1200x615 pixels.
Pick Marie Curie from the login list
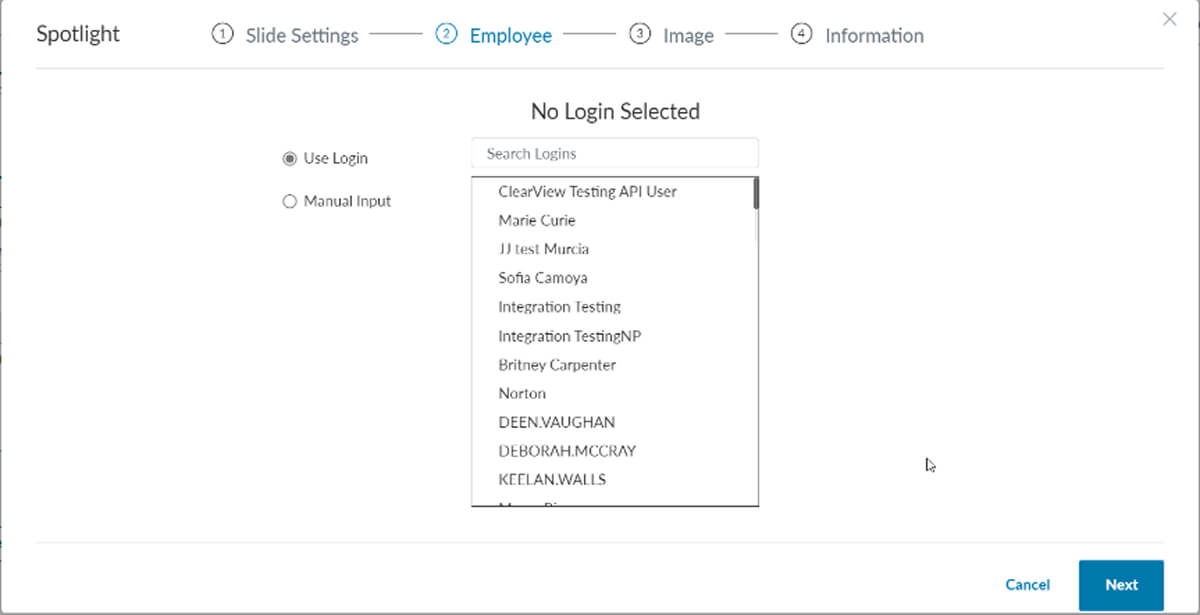click(x=537, y=220)
